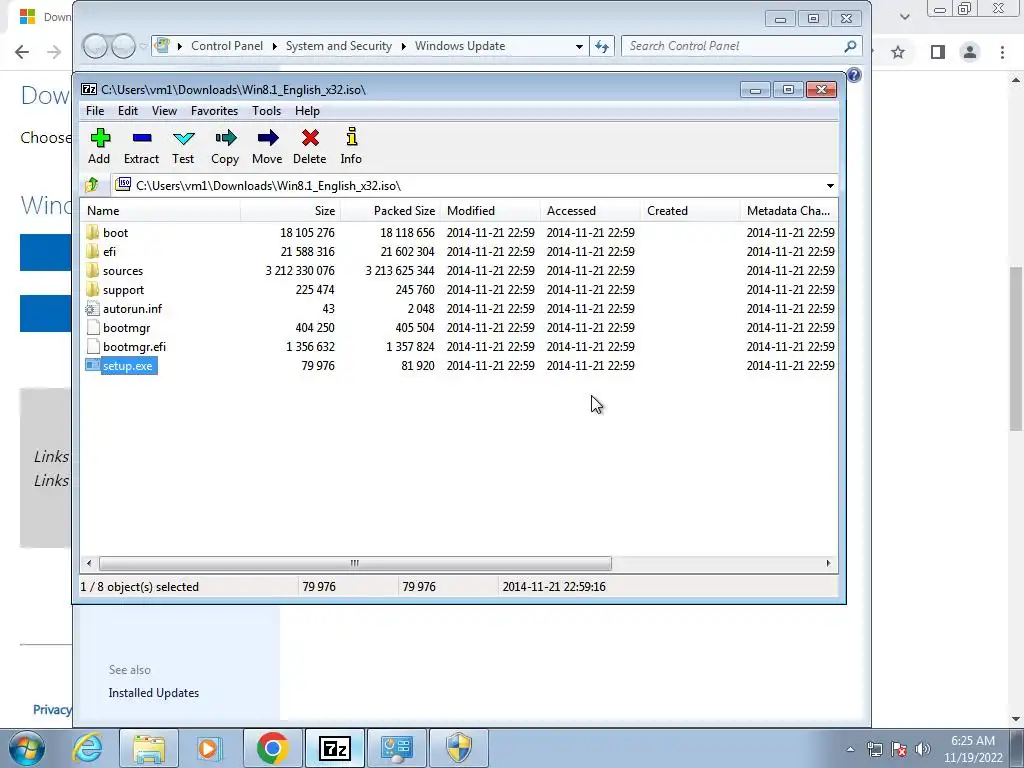Open the Control Panel help icon
The height and width of the screenshot is (768, 1024).
(x=854, y=75)
